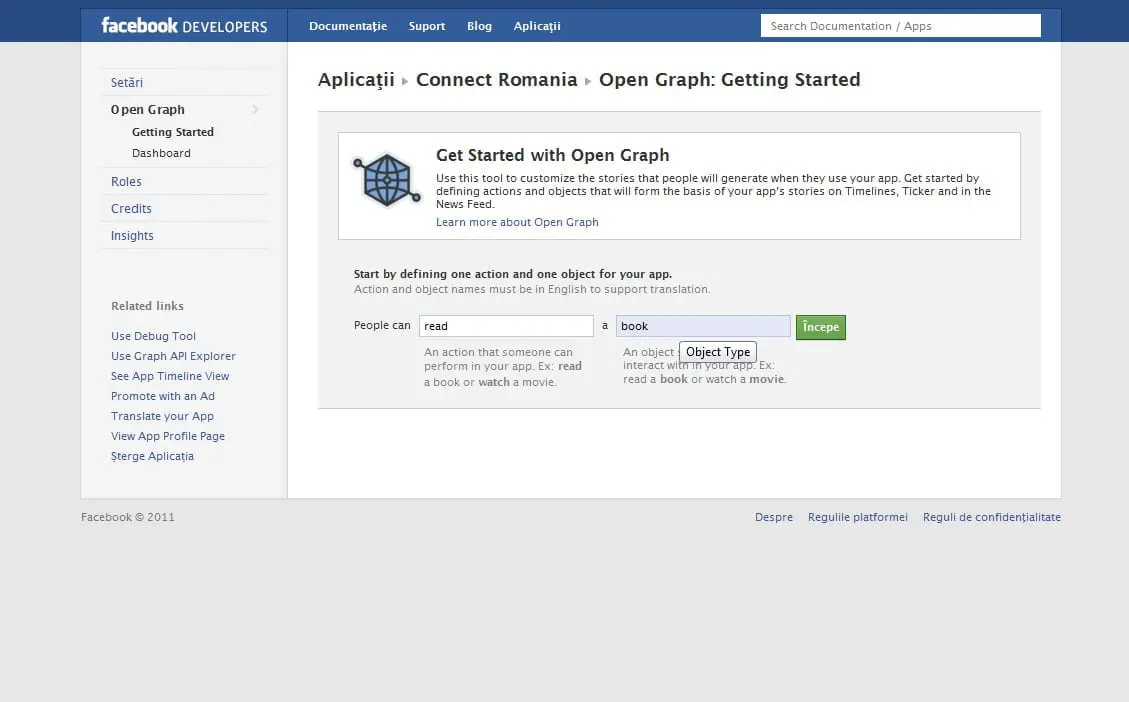Click the action field containing read
Viewport: 1129px width, 702px height.
pyautogui.click(x=506, y=325)
